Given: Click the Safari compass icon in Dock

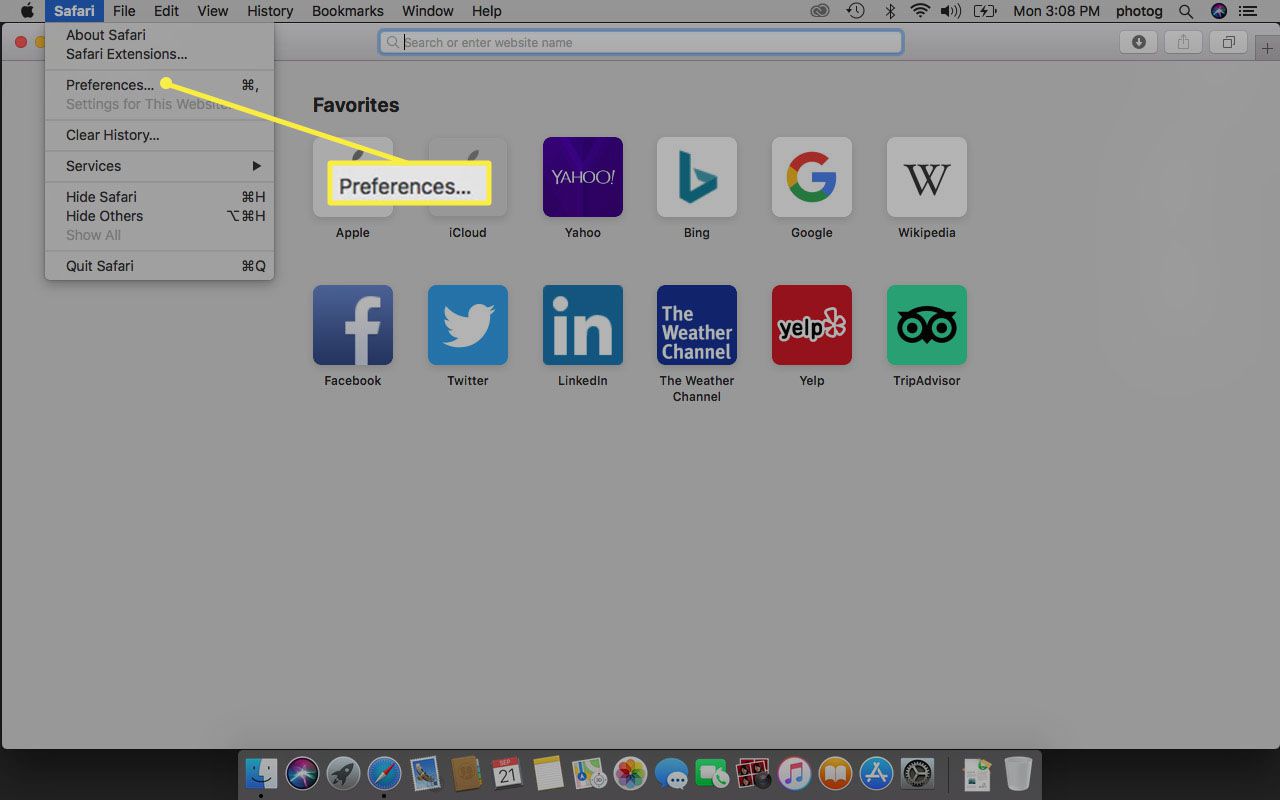Looking at the screenshot, I should tap(384, 773).
